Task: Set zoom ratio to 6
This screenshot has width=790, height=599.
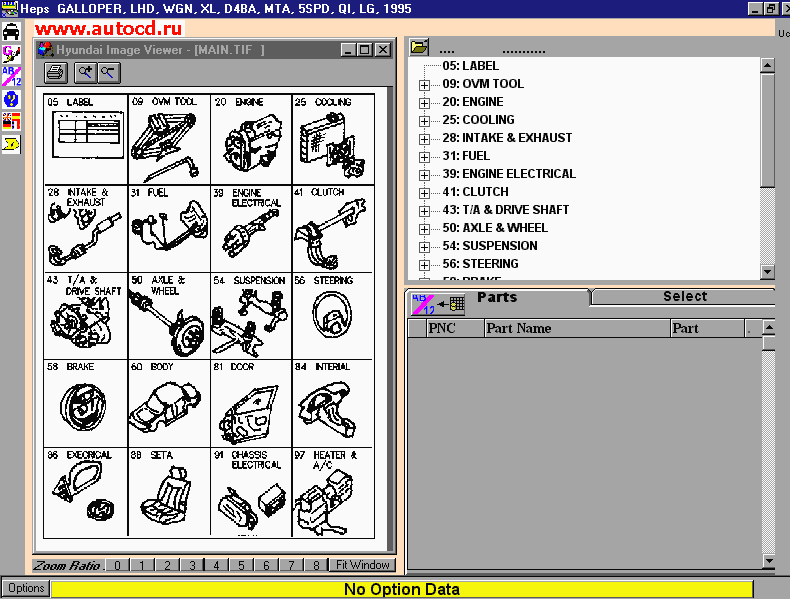Action: pyautogui.click(x=267, y=565)
